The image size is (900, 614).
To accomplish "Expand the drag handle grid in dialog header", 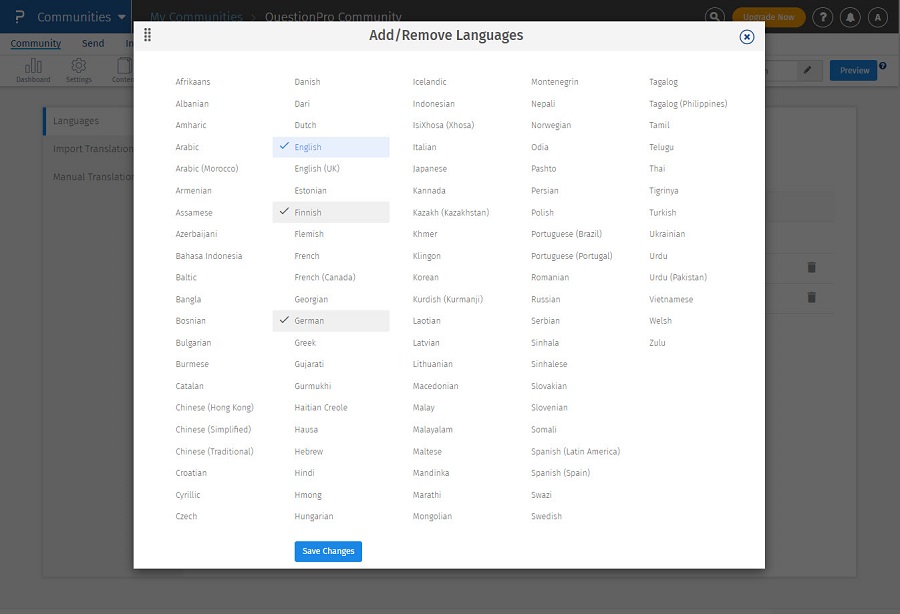I will pos(146,35).
